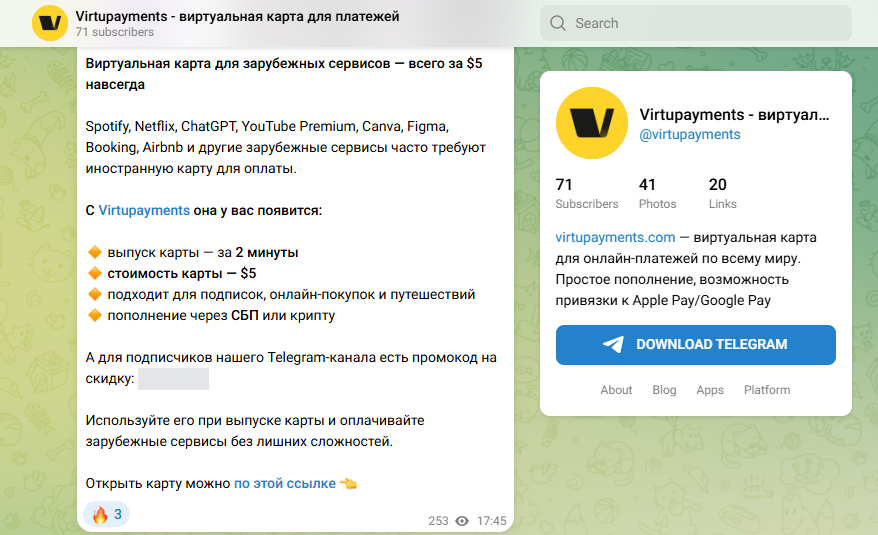Open the Platform footer link
The width and height of the screenshot is (878, 535).
[767, 390]
